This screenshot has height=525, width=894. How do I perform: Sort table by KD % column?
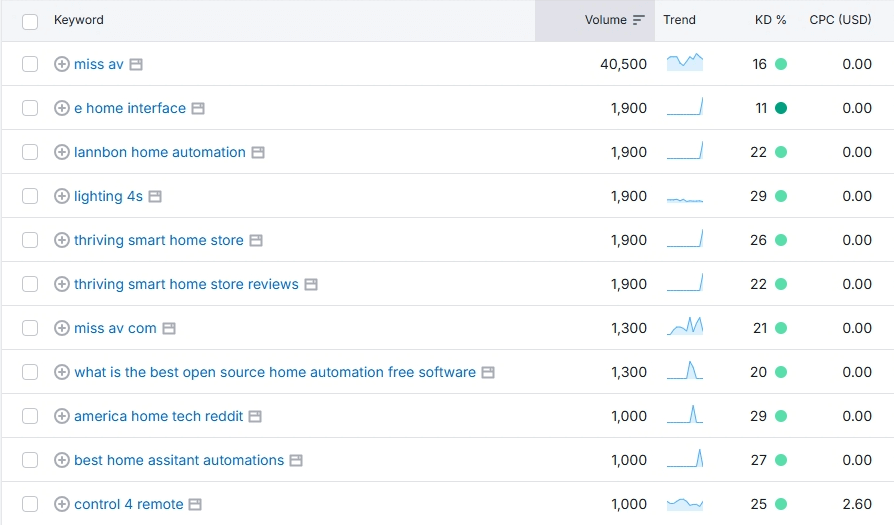tap(770, 20)
